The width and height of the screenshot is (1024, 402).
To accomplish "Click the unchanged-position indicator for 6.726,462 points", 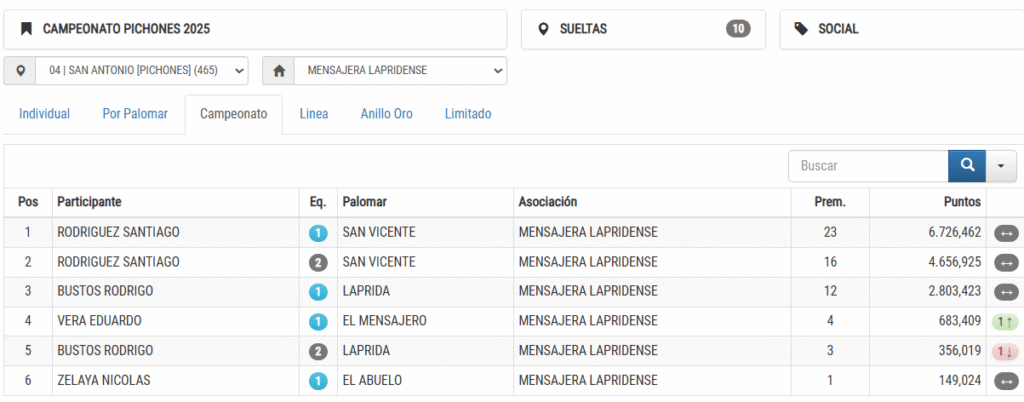I will pos(1006,233).
